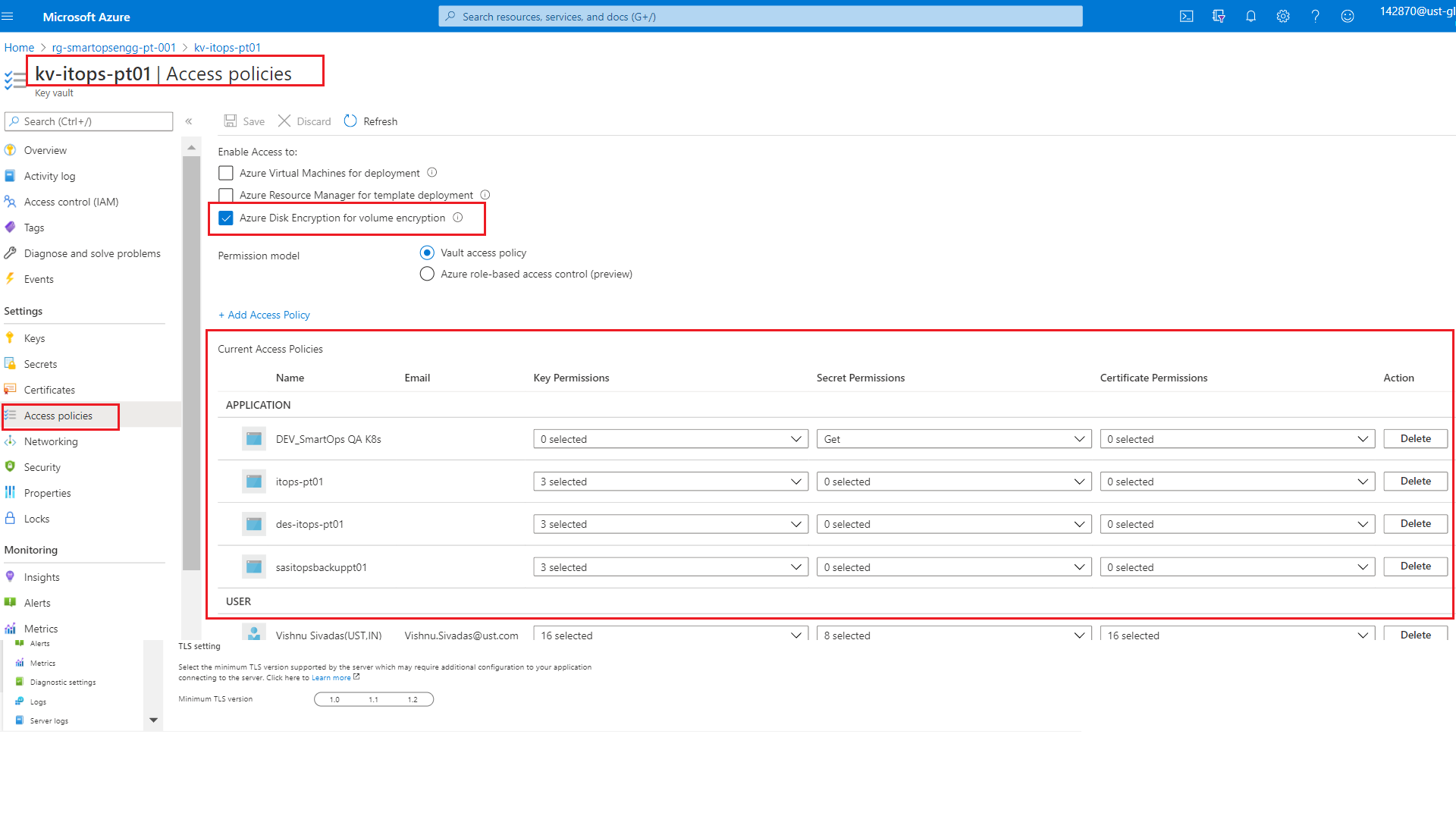Image resolution: width=1456 pixels, height=819 pixels.
Task: Open the feedback smiley icon
Action: point(1348,17)
